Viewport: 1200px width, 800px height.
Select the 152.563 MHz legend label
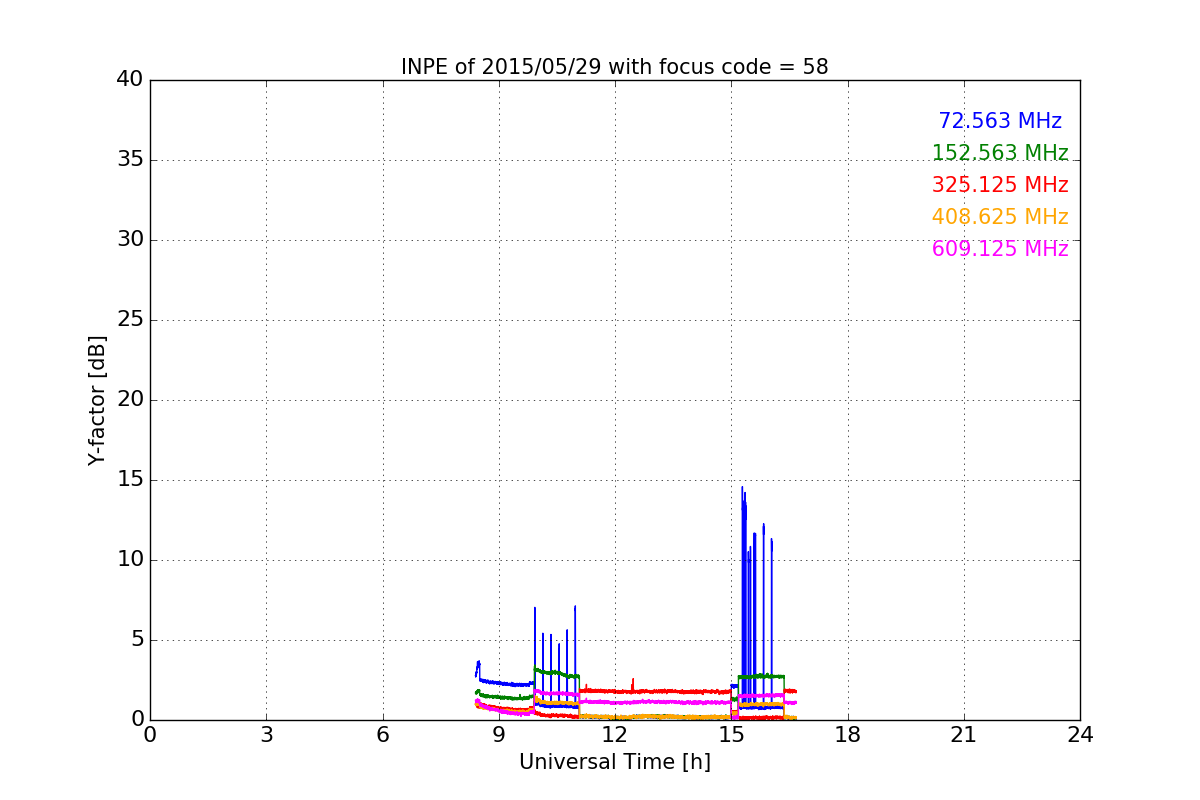tap(1000, 153)
